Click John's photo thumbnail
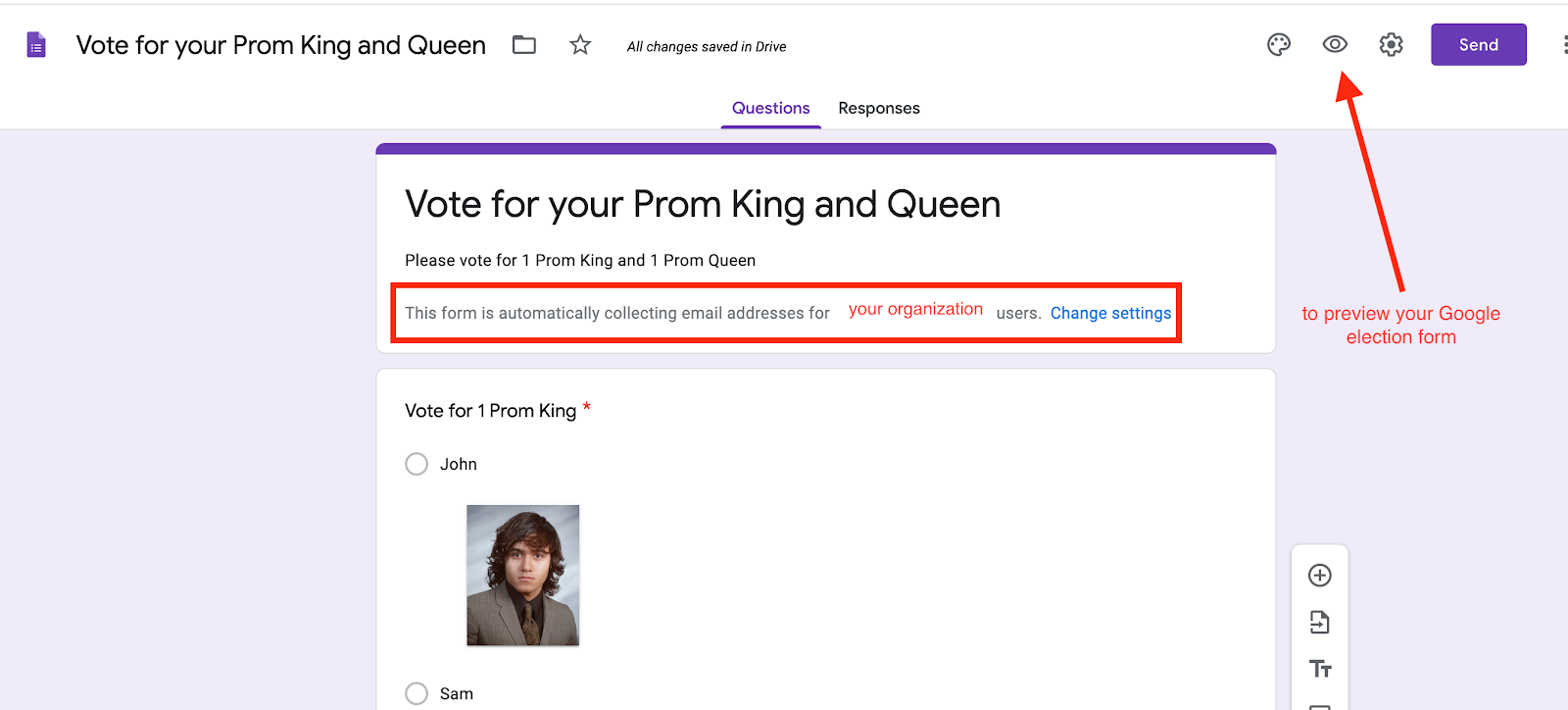 (522, 575)
